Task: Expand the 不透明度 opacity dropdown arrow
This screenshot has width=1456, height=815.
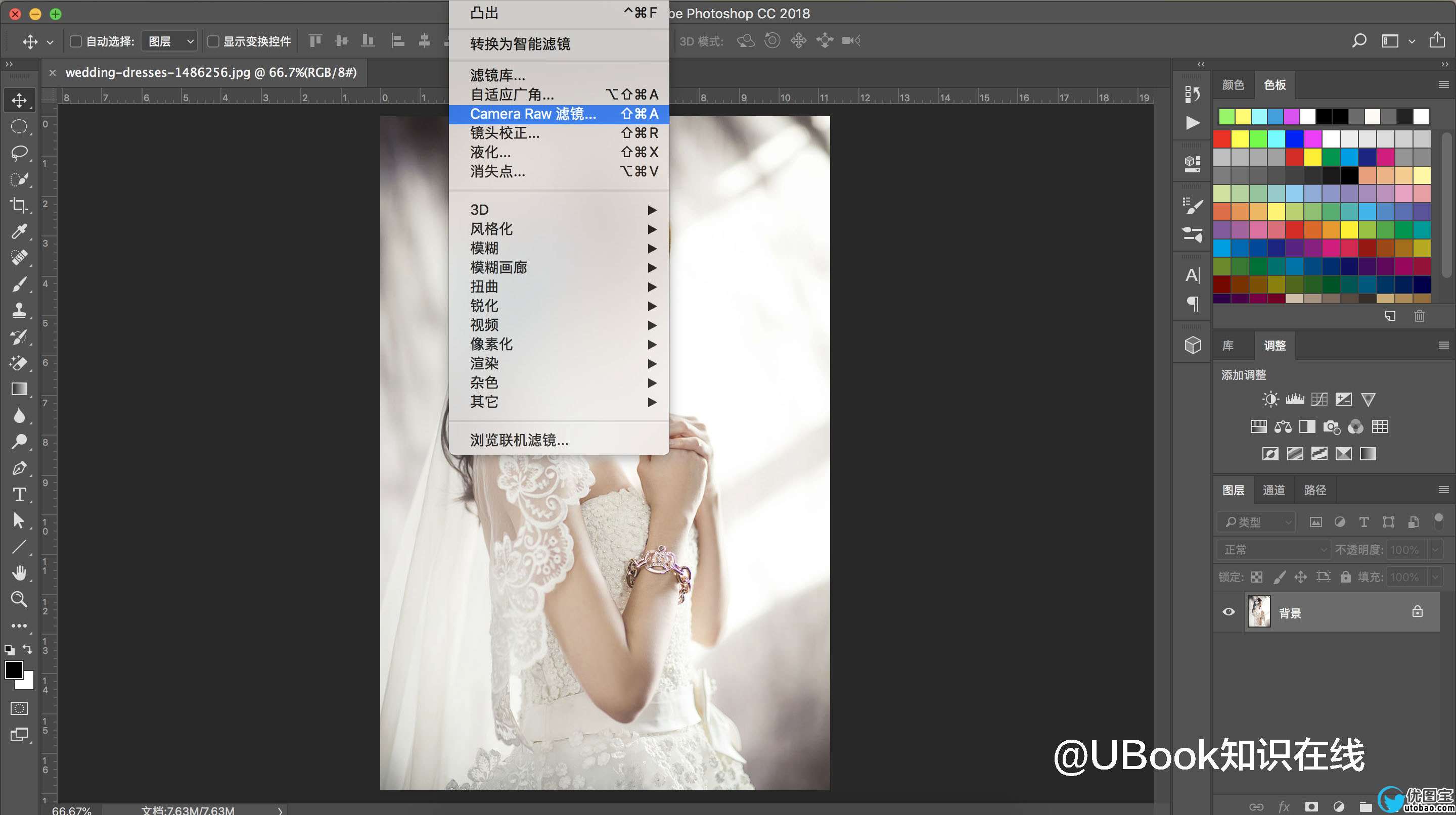Action: click(1435, 550)
